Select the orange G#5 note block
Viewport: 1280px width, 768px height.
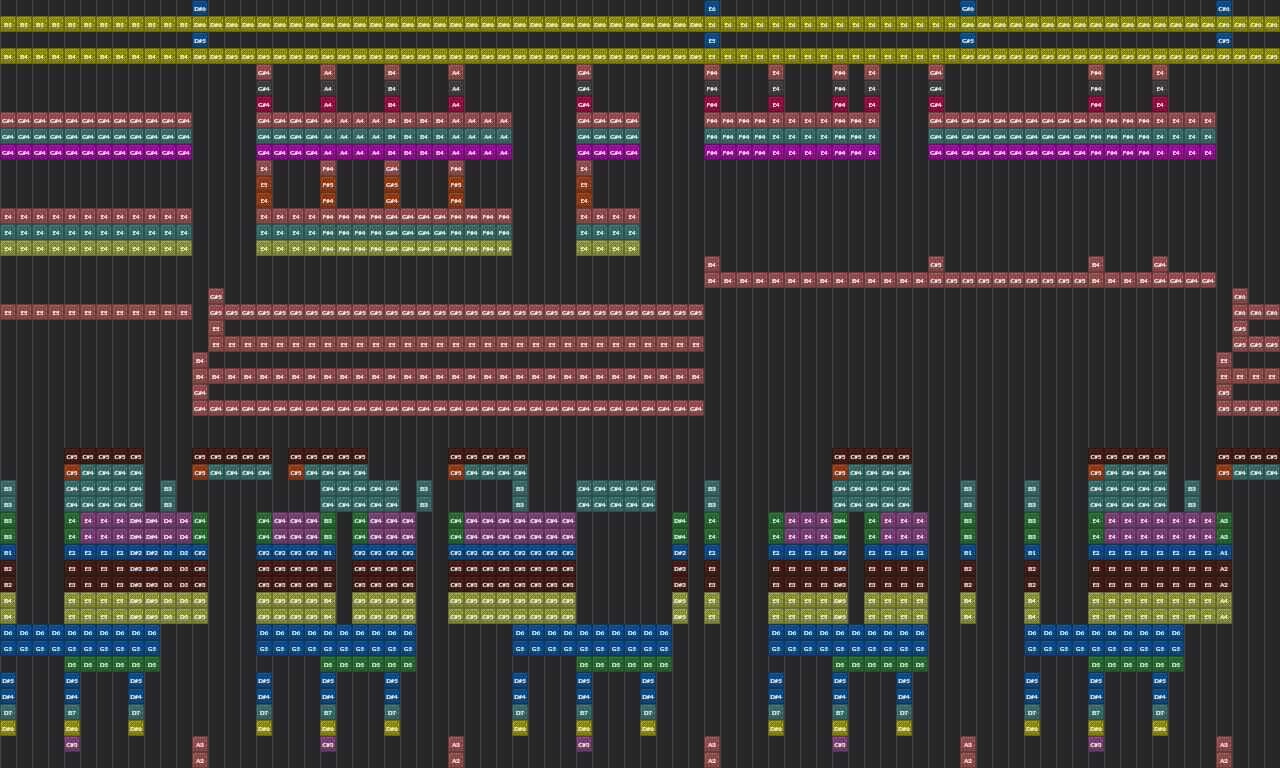point(392,184)
